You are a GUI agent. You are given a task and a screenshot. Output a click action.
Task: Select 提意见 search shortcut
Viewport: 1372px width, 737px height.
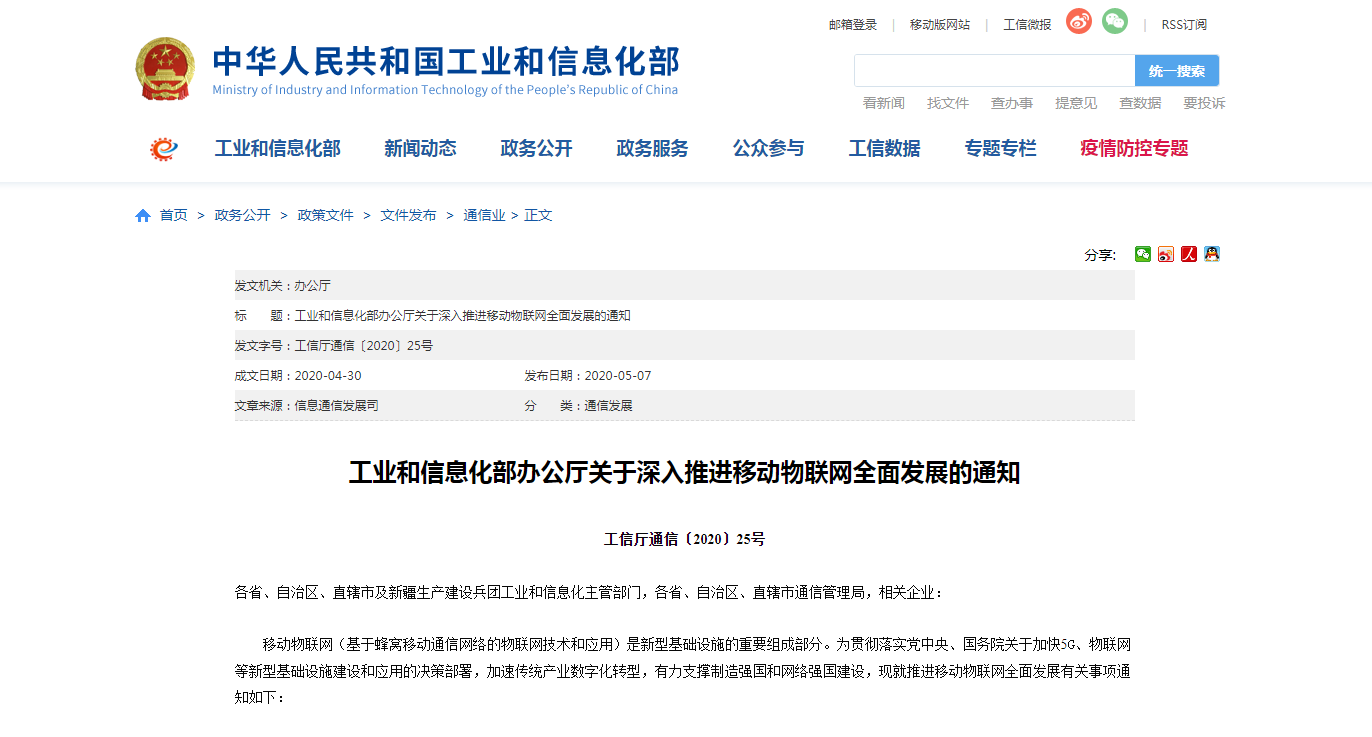pos(1076,103)
